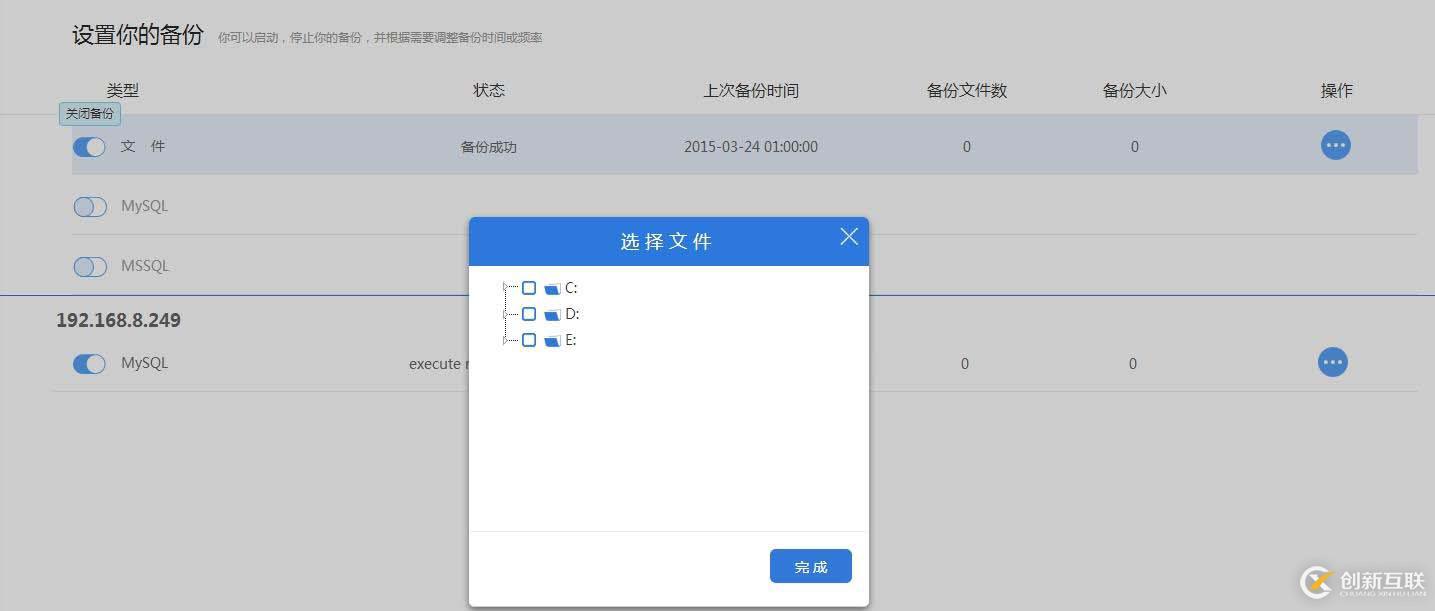Check the checkbox for drive C:
1435x611 pixels.
point(529,288)
